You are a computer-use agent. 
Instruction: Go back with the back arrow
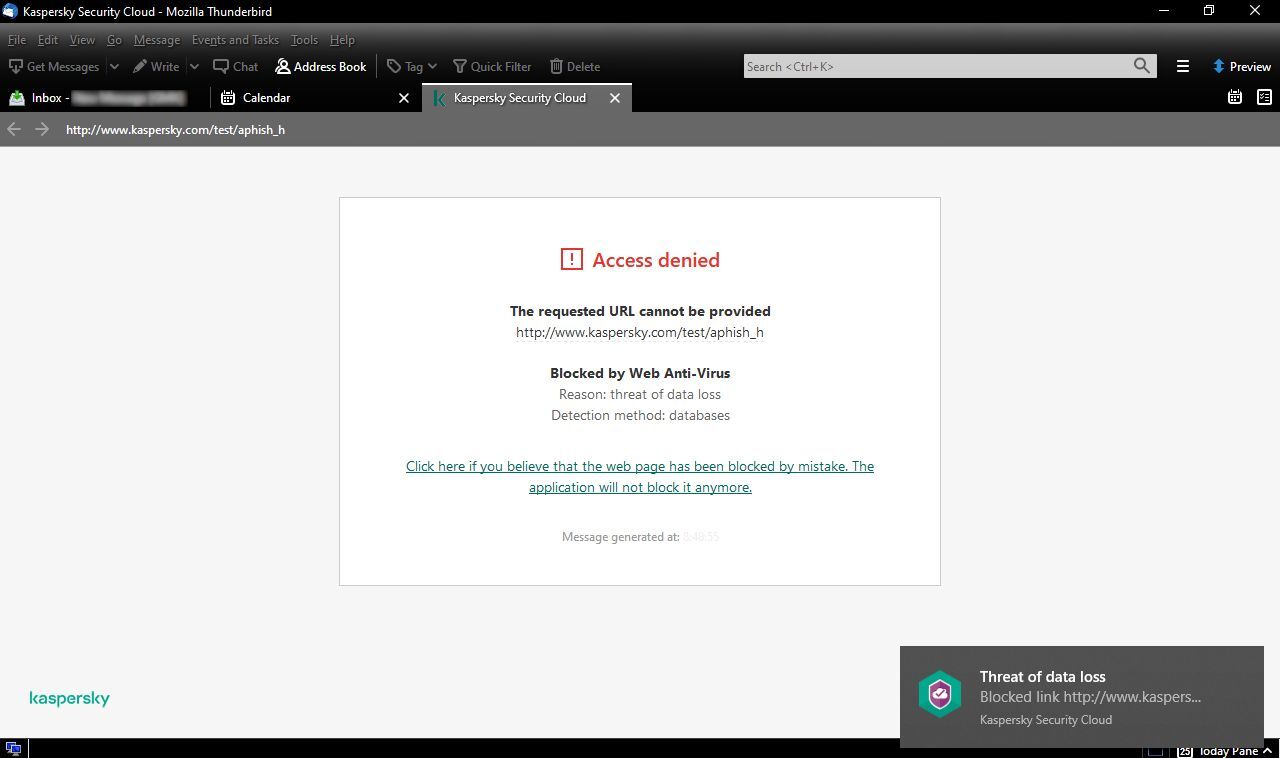pos(14,129)
